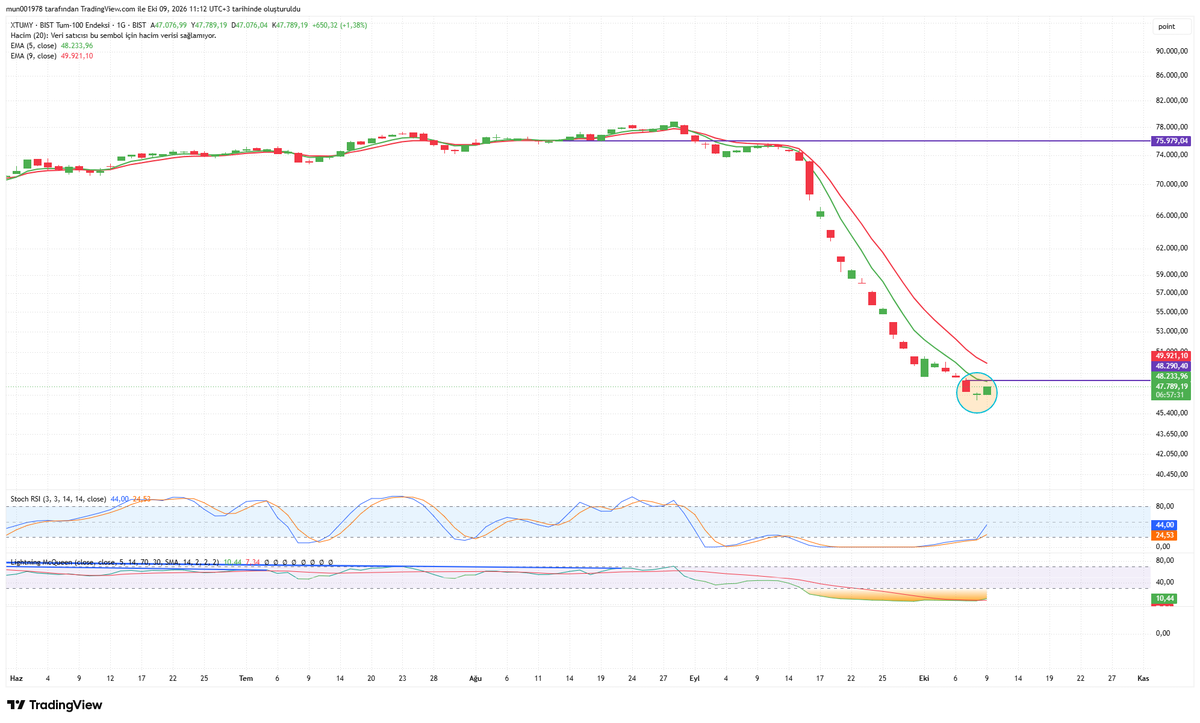Screen dimensions: 1200x723
Task: Click the purple 48.290,40 price label
Action: pyautogui.click(x=1171, y=366)
